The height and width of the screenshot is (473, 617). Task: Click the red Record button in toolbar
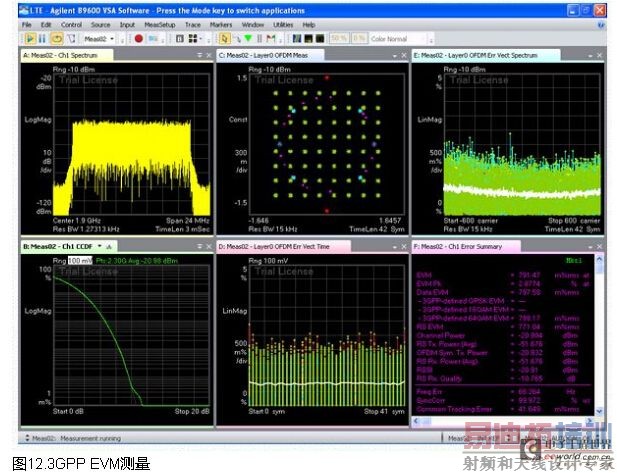click(x=138, y=38)
